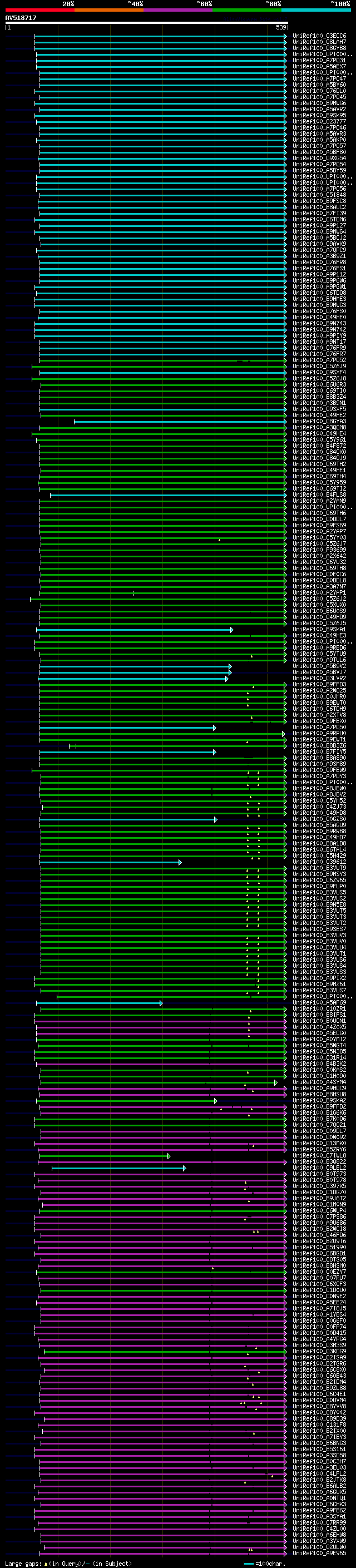The image size is (356, 1568).
Task: Pick the UniRef100_C6TDH9 hit name
Action: [319, 709]
